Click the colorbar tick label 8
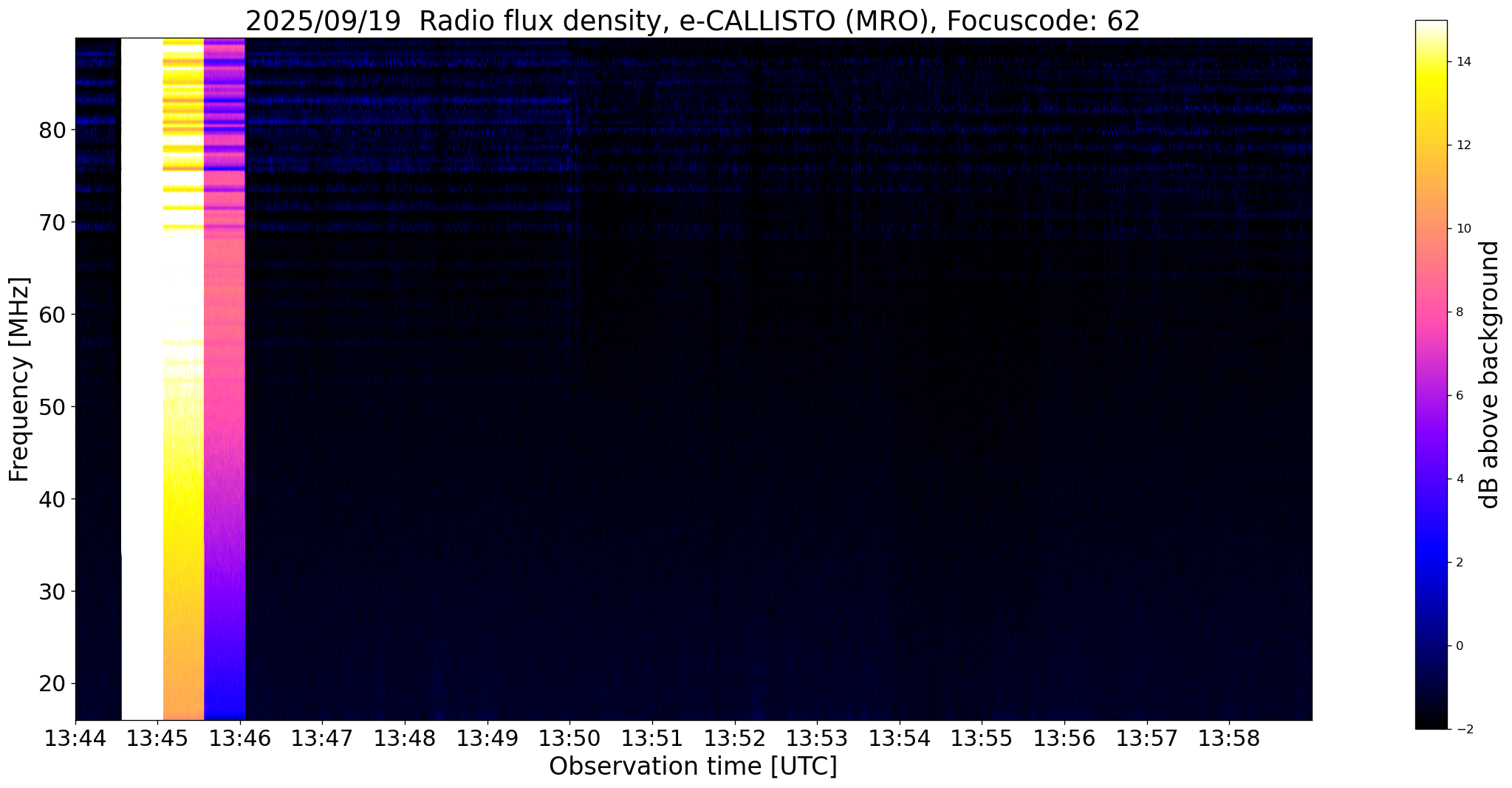 pos(1459,312)
